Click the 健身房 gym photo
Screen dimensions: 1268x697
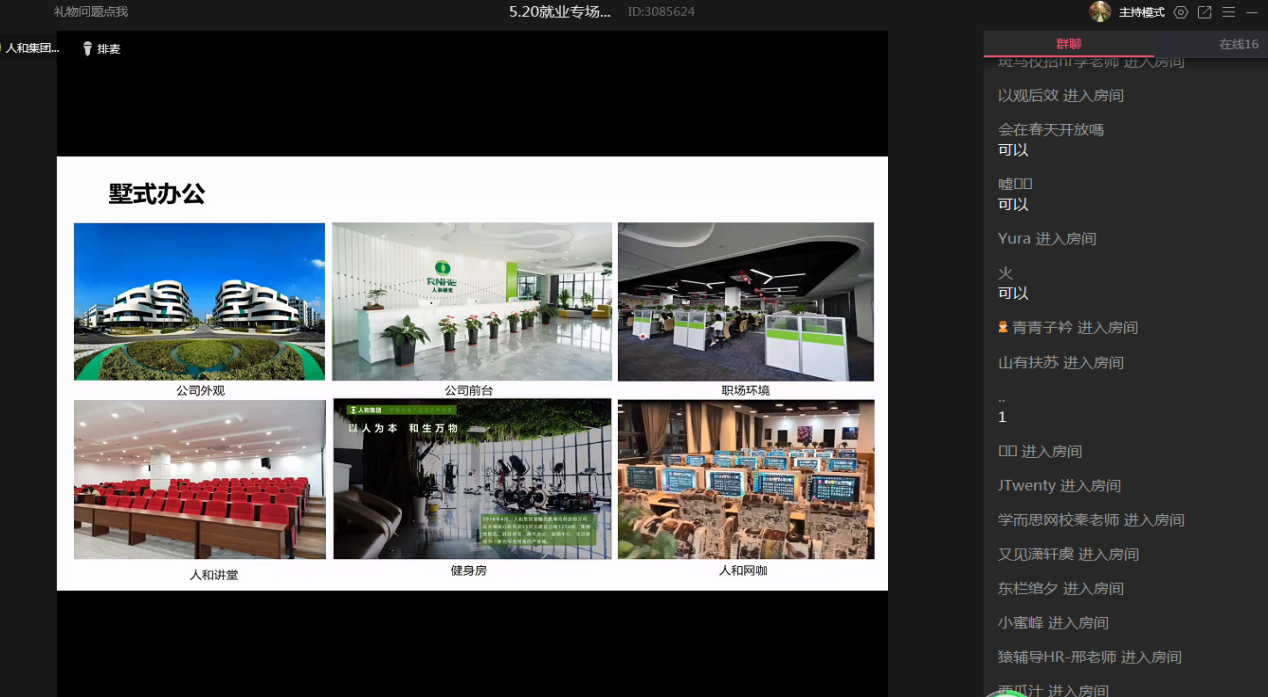point(472,479)
